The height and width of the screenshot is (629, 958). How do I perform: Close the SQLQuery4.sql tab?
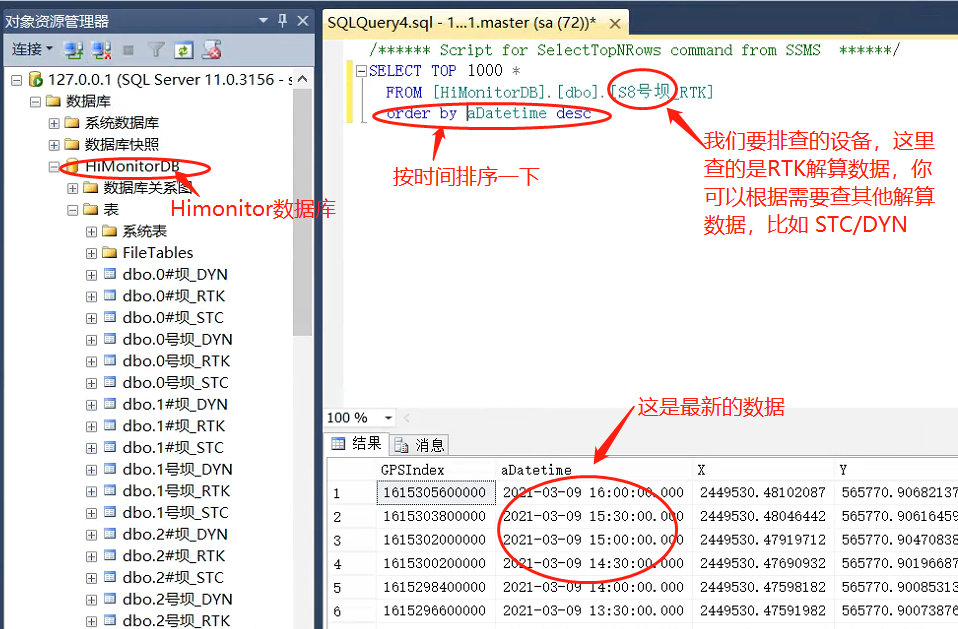615,22
